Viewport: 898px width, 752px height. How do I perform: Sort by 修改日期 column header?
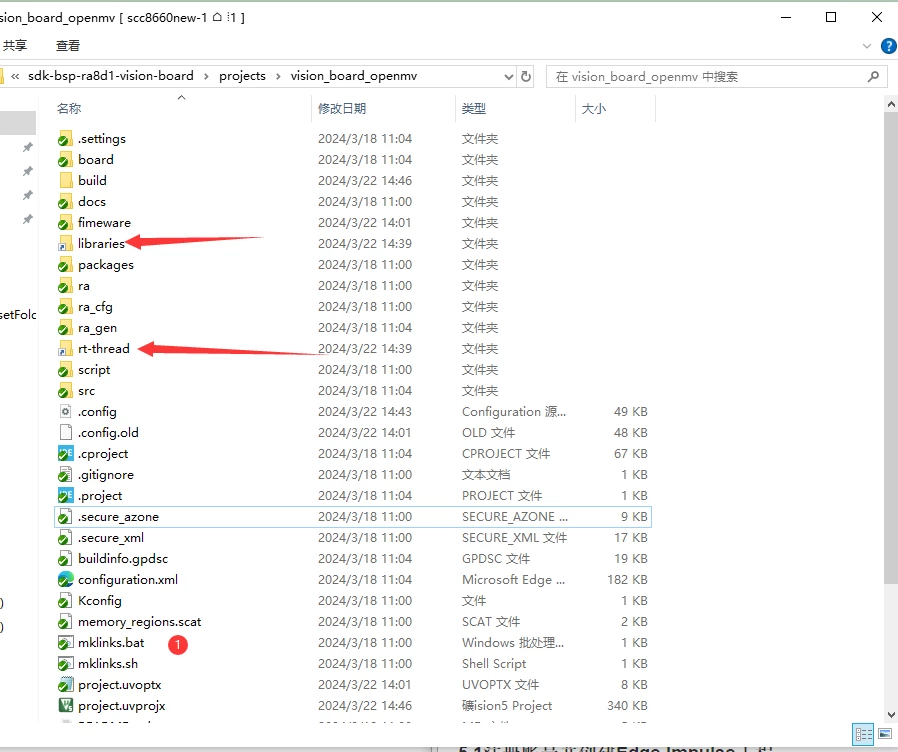(x=342, y=108)
